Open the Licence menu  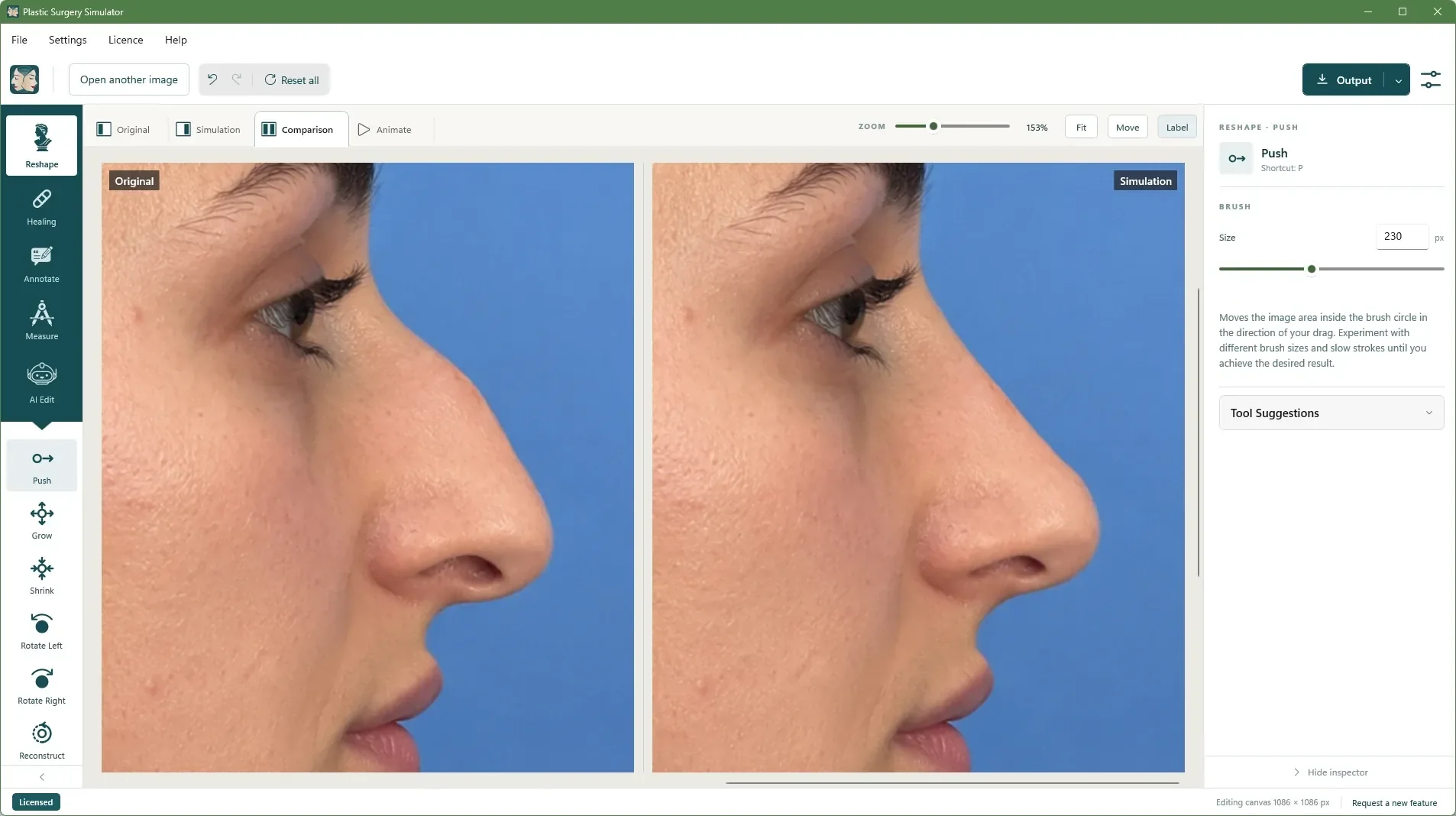click(125, 40)
